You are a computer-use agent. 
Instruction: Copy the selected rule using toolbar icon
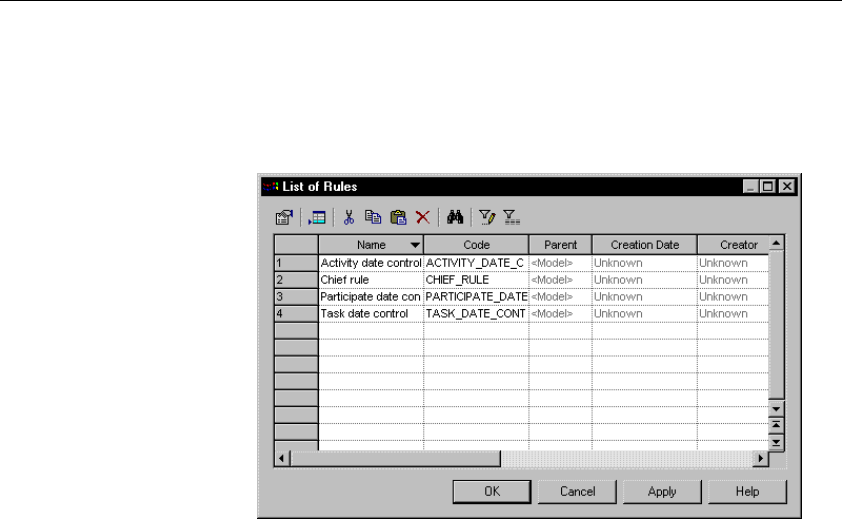tap(373, 218)
